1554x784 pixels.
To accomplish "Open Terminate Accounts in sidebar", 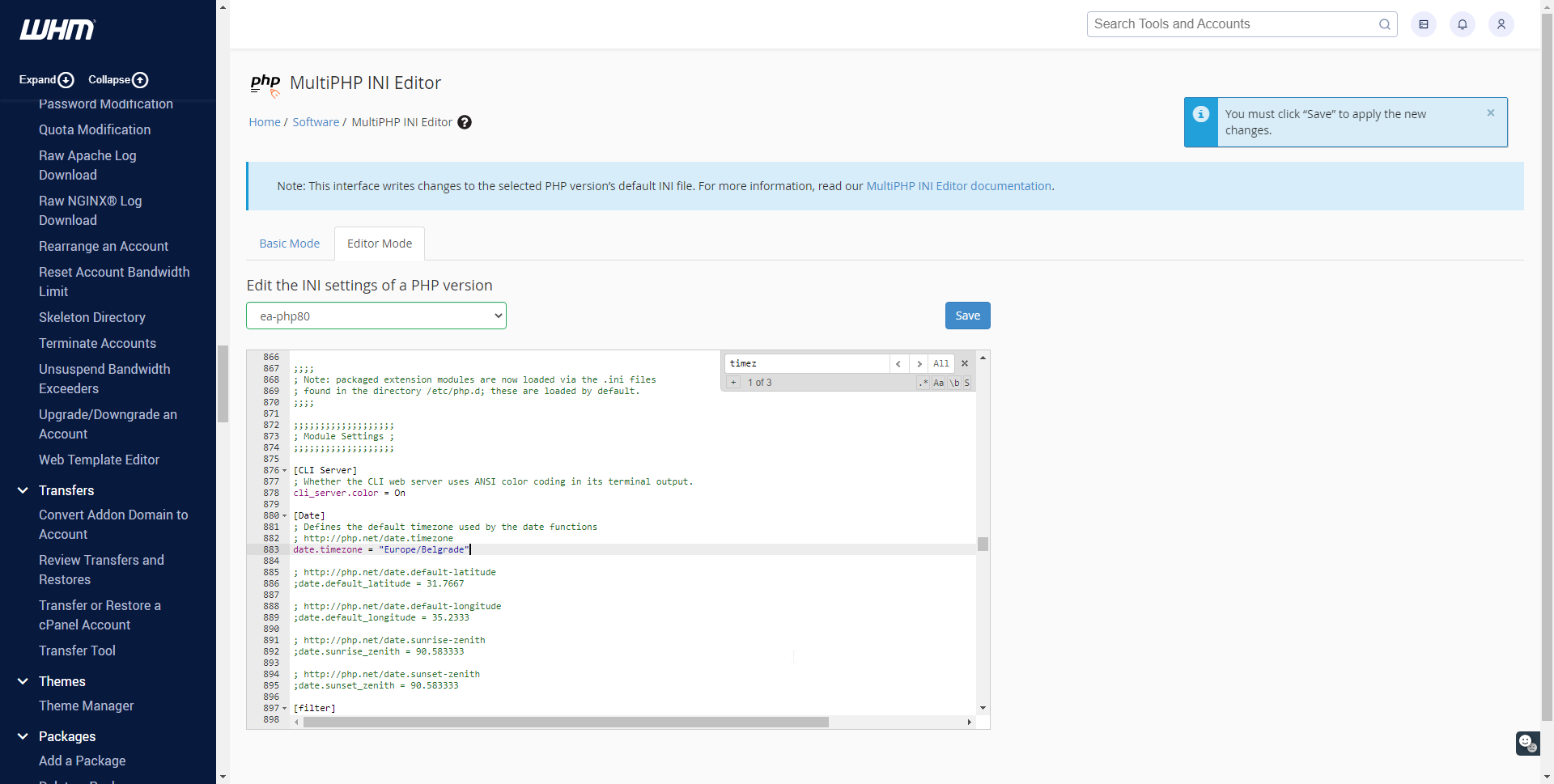I will coord(97,343).
